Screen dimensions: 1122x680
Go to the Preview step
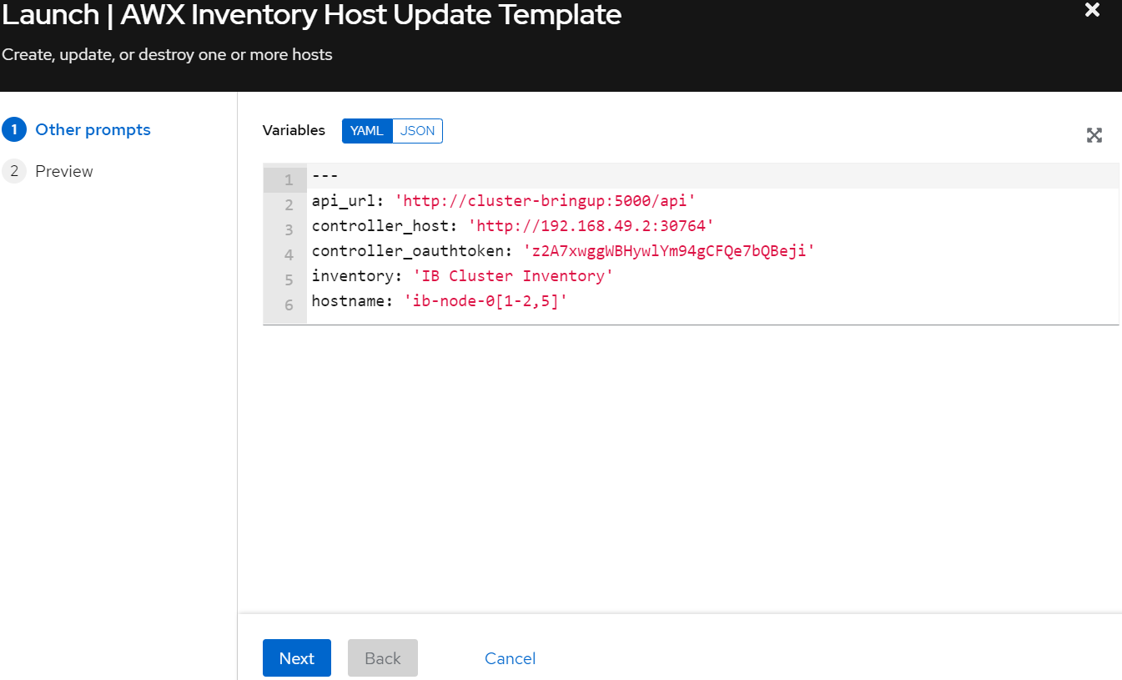(x=64, y=171)
